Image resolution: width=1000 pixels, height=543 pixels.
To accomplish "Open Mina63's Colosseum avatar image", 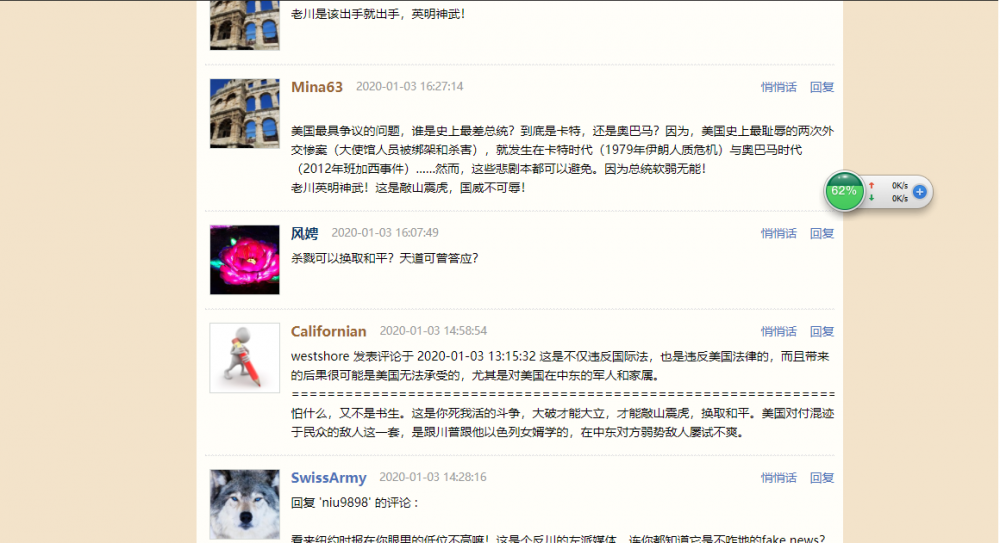I will (x=245, y=114).
